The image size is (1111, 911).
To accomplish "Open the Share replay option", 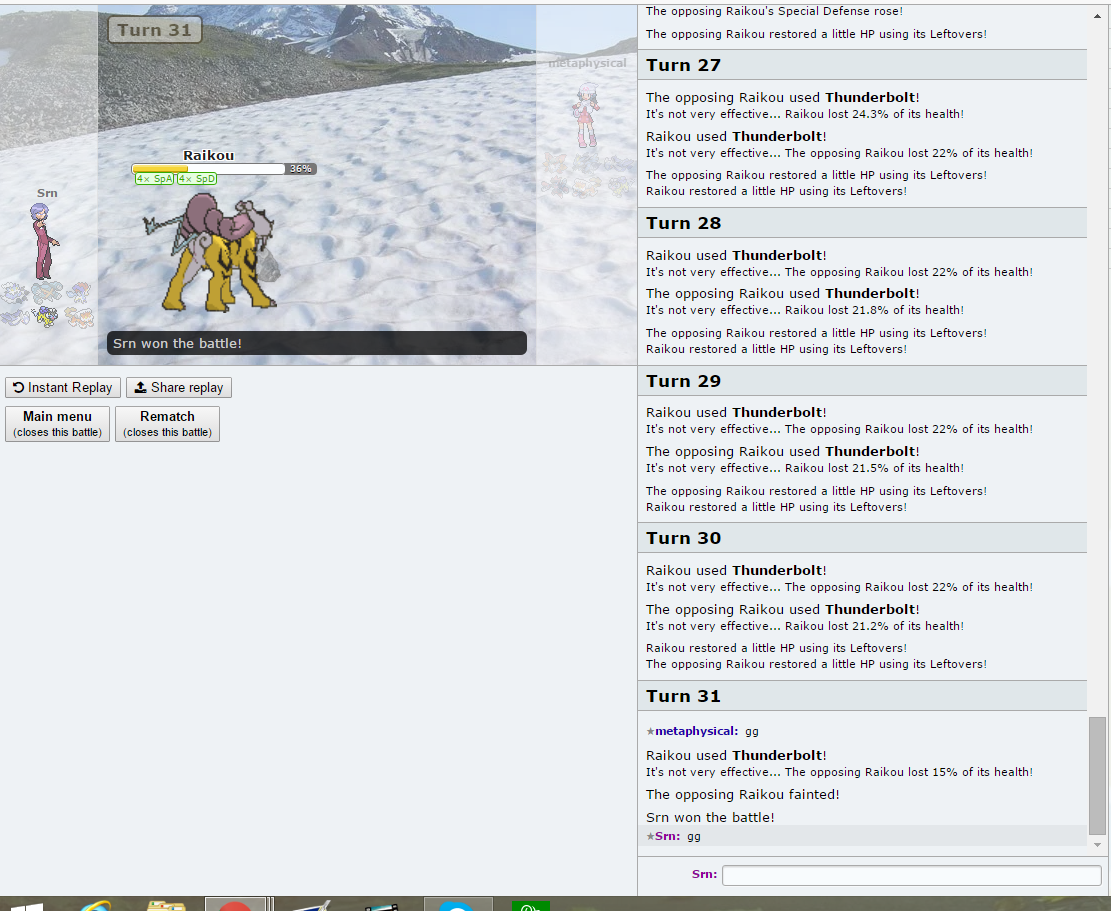I will point(179,387).
